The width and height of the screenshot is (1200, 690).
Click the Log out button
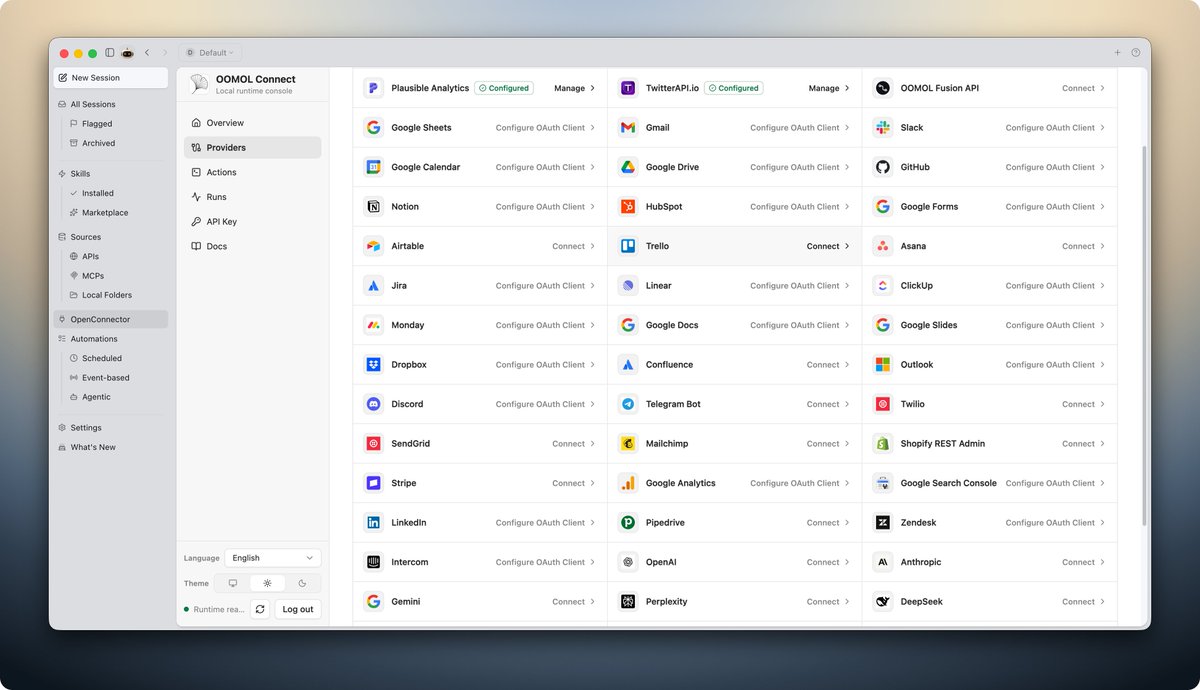click(298, 609)
